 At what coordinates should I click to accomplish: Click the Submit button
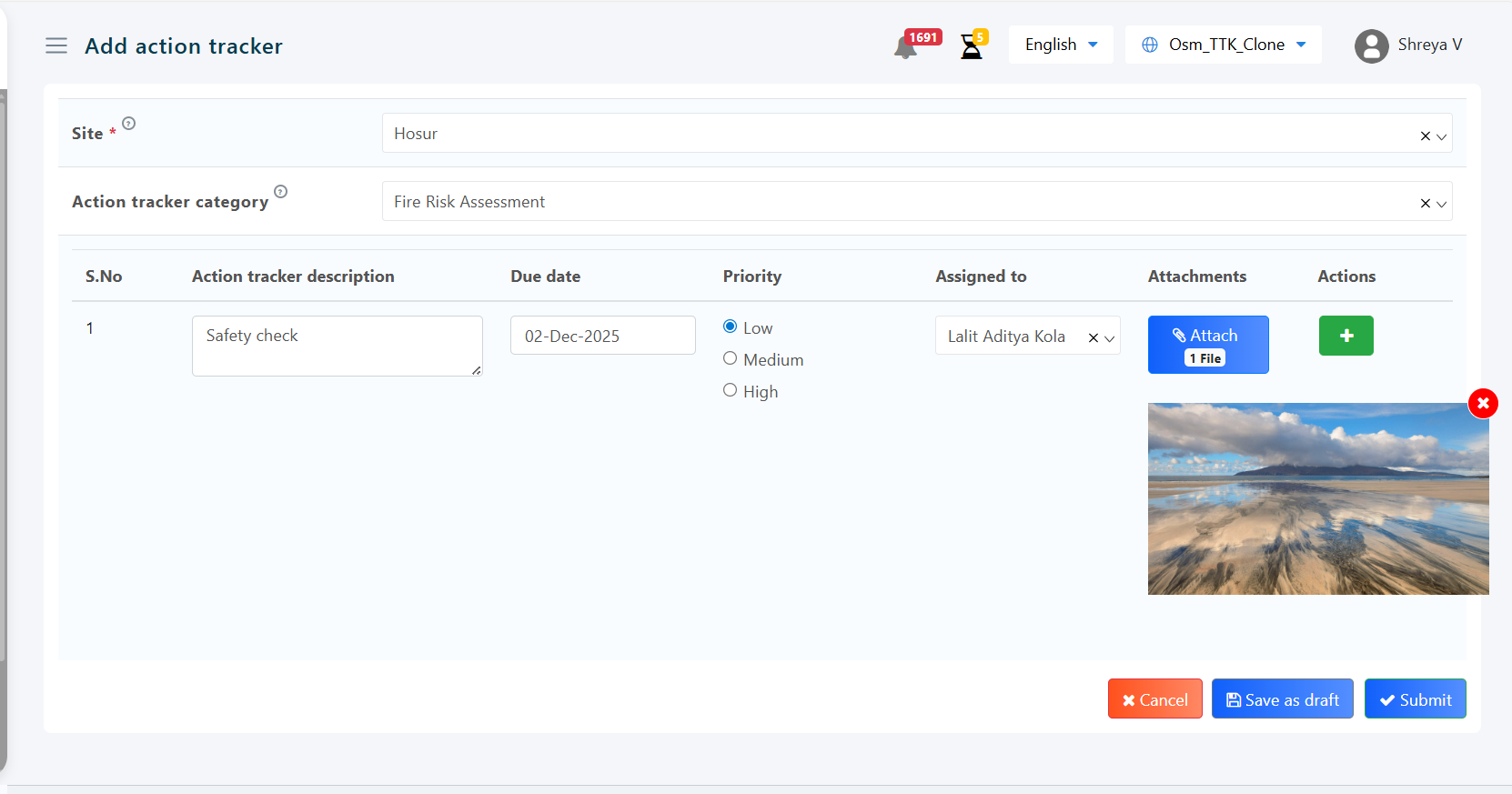point(1415,699)
